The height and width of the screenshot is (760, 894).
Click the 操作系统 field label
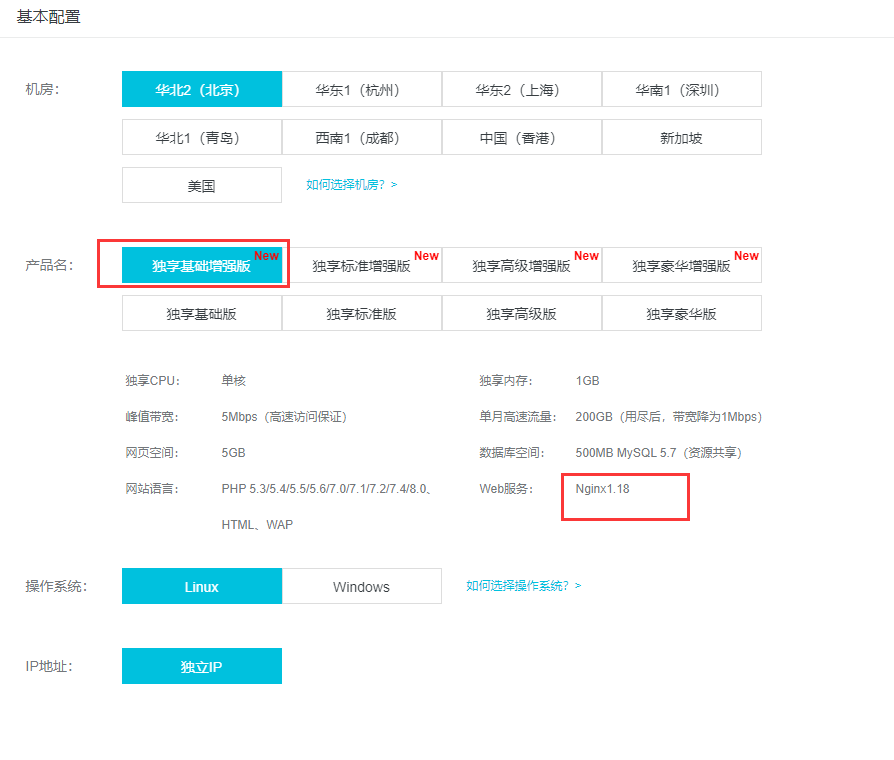click(x=56, y=586)
